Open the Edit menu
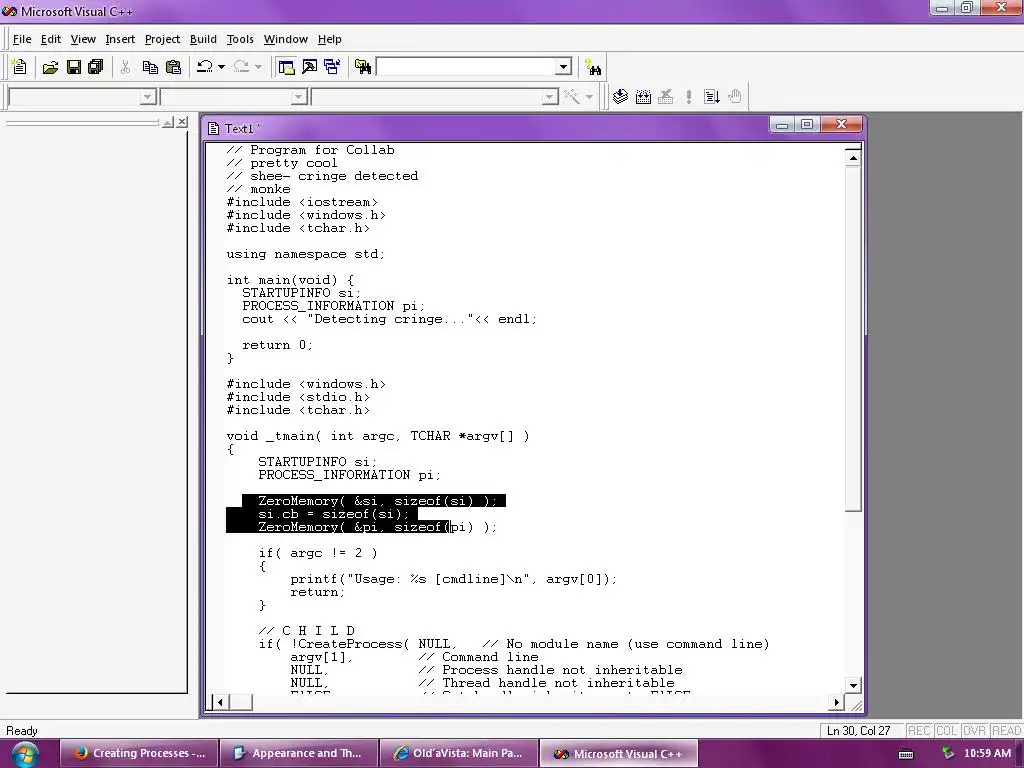This screenshot has height=768, width=1024. 51,39
